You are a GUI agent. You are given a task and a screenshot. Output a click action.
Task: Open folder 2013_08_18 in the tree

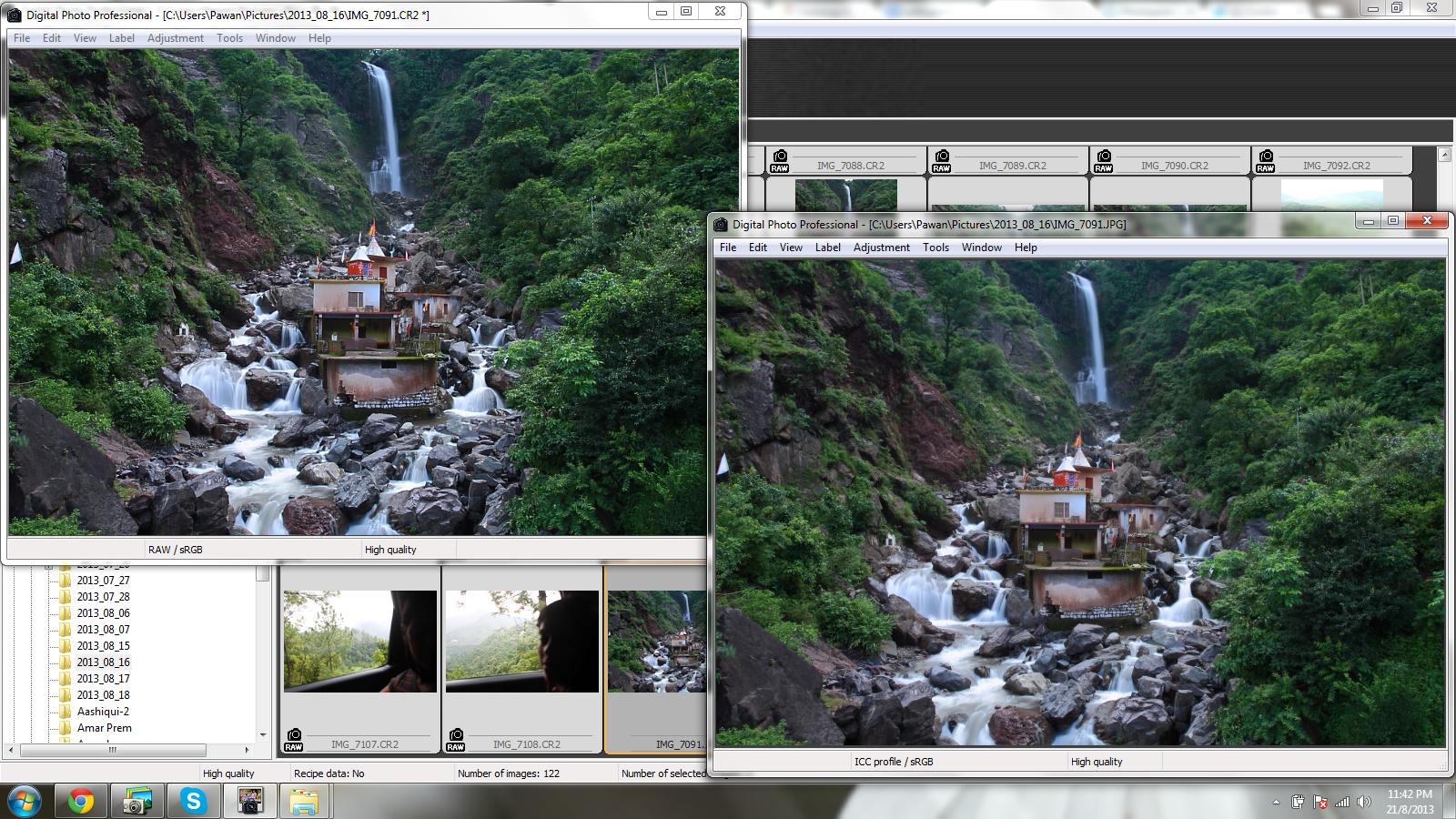click(103, 695)
